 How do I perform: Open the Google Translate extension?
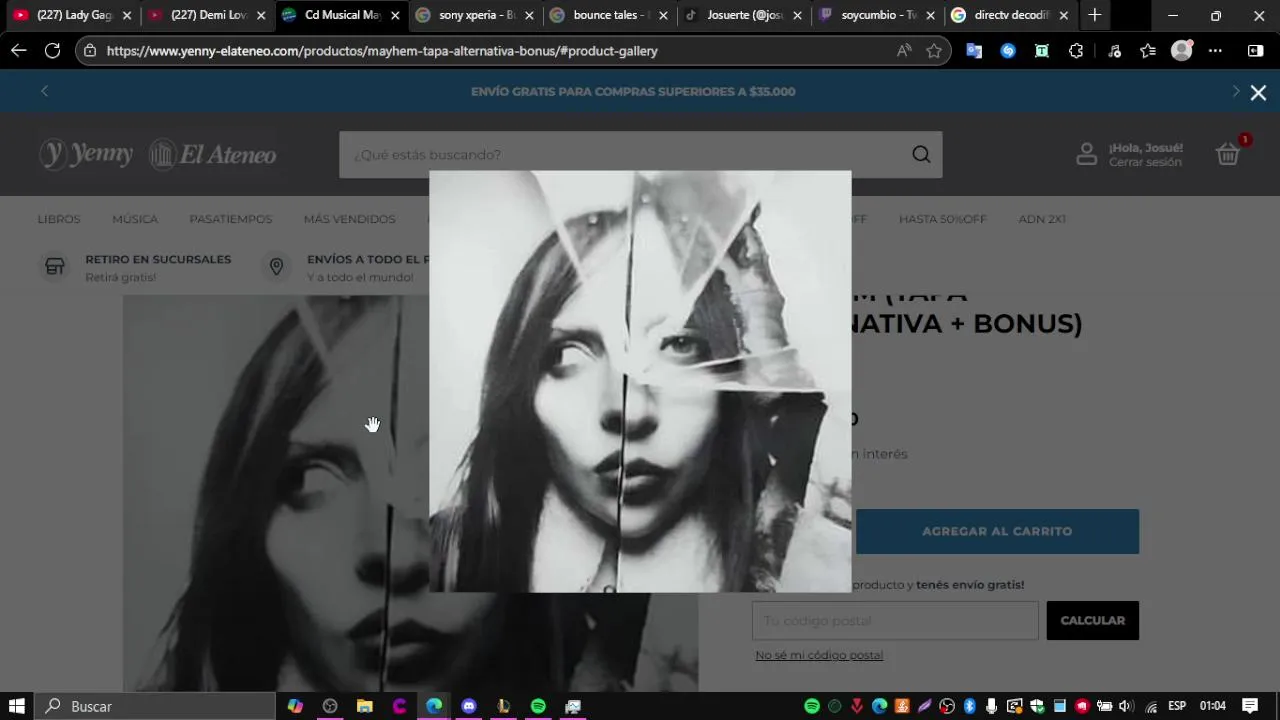(x=974, y=50)
